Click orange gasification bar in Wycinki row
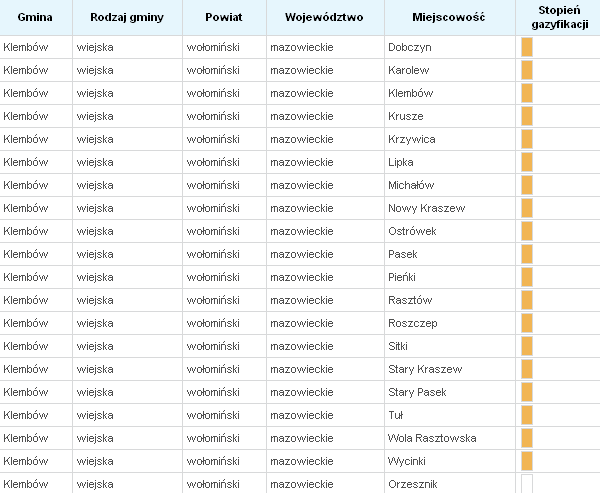This screenshot has height=493, width=600. point(527,461)
